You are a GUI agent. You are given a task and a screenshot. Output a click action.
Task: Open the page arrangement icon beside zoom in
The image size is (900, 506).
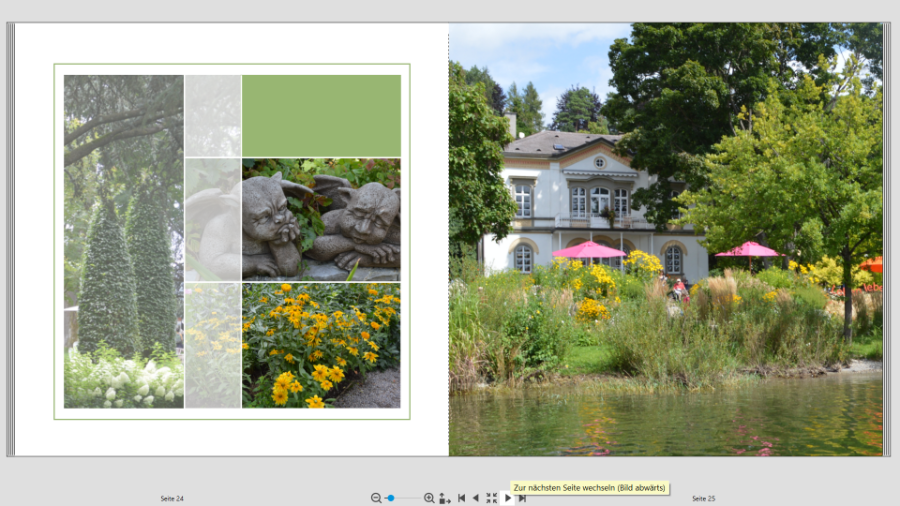pos(444,498)
